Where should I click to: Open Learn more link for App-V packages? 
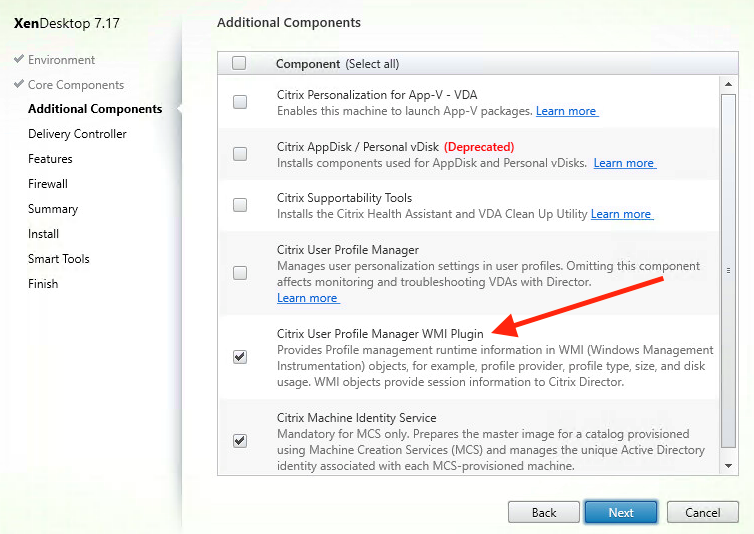pos(567,111)
